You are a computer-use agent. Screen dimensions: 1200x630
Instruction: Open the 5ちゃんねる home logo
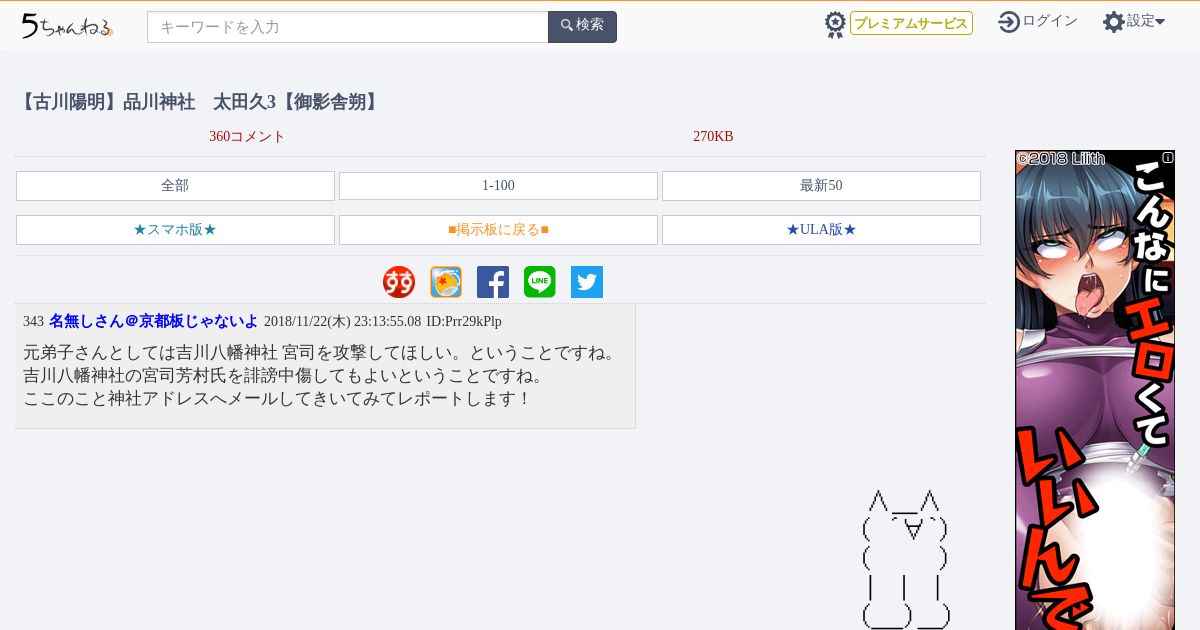67,26
